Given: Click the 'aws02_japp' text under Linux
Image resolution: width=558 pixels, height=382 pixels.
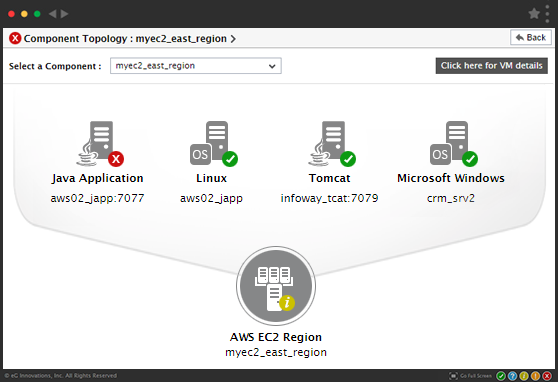Looking at the screenshot, I should click(x=211, y=198).
